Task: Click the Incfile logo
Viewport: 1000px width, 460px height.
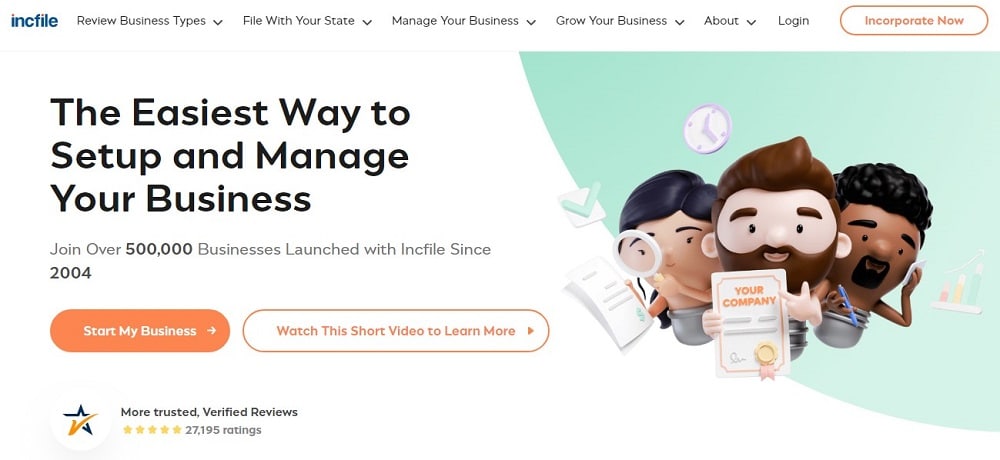Action: (34, 20)
